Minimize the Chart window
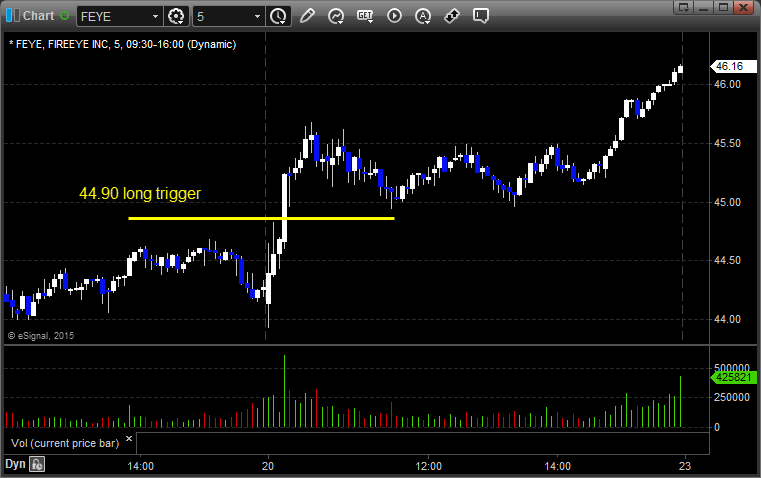 (704, 7)
